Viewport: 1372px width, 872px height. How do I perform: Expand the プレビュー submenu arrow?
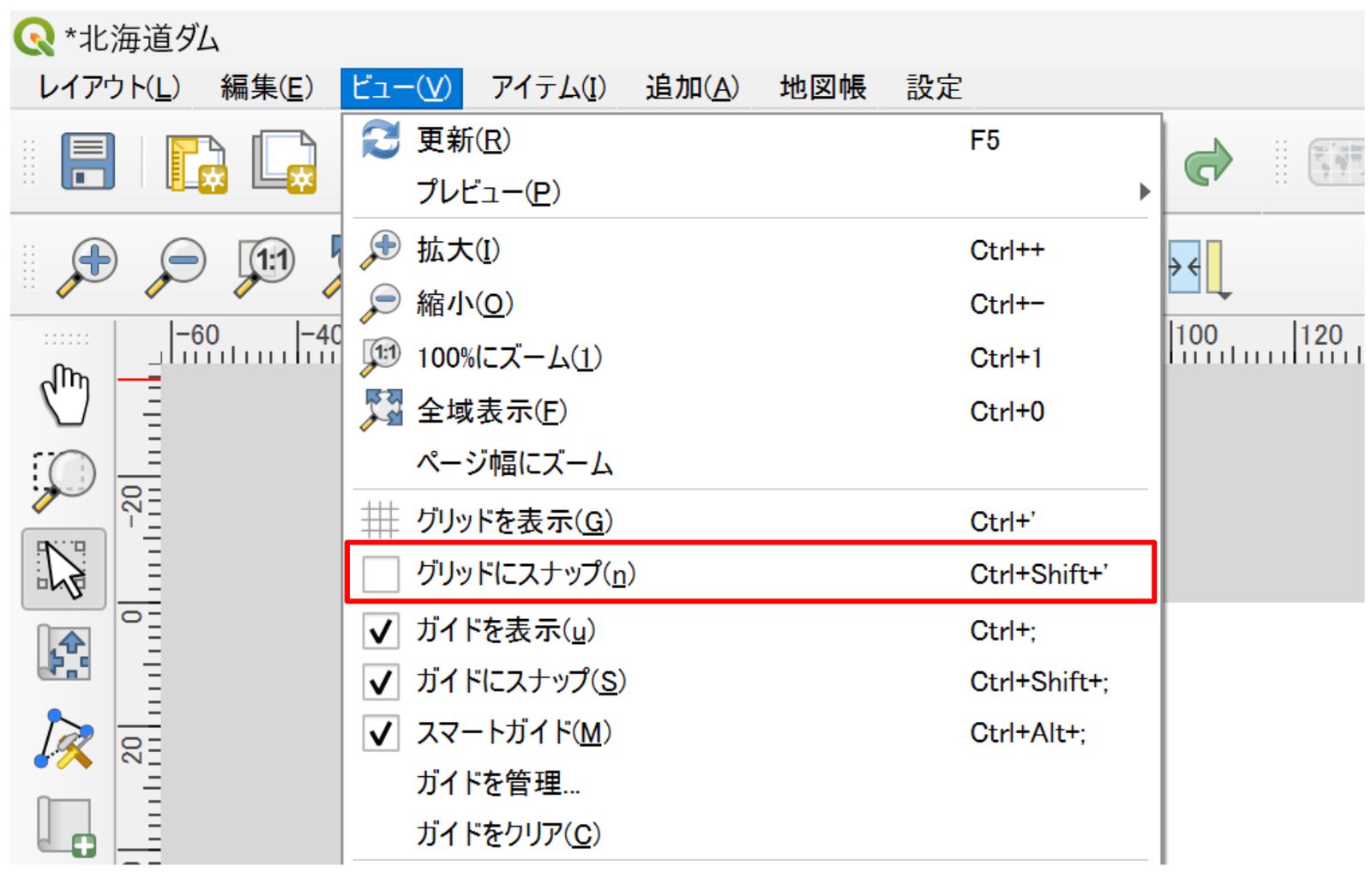1144,191
